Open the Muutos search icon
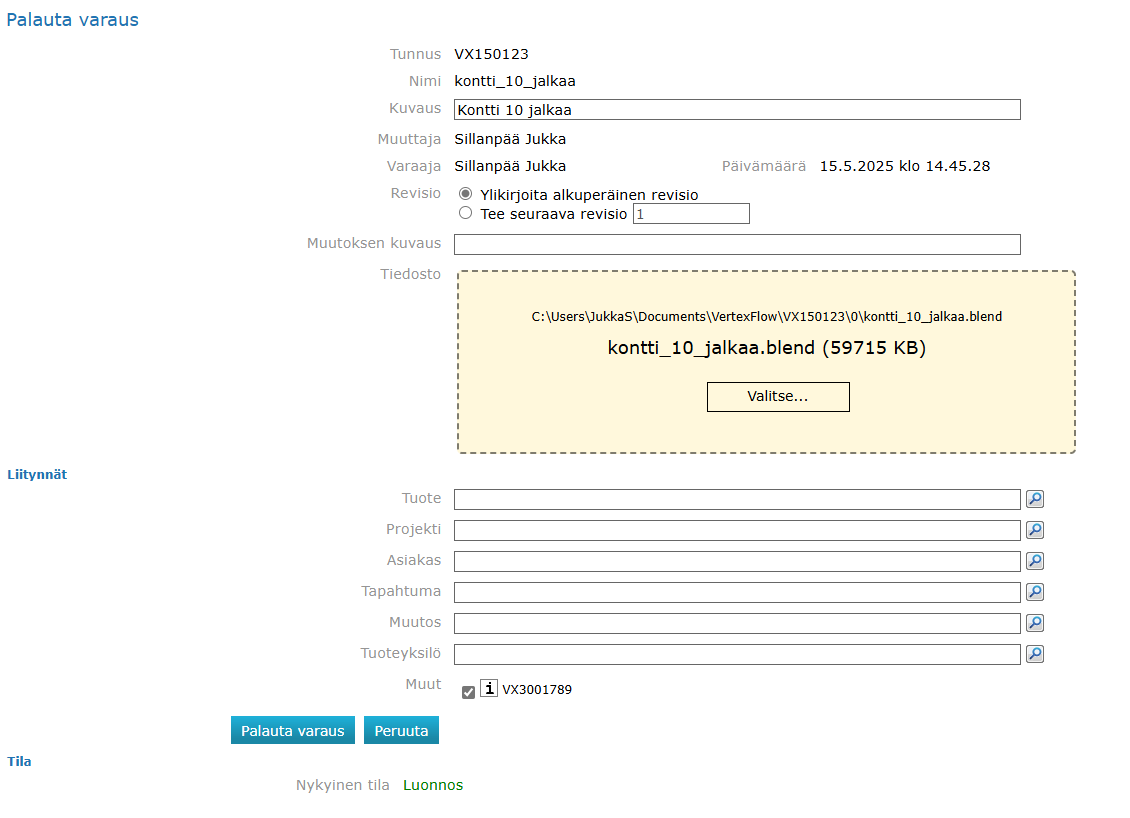 (1035, 623)
